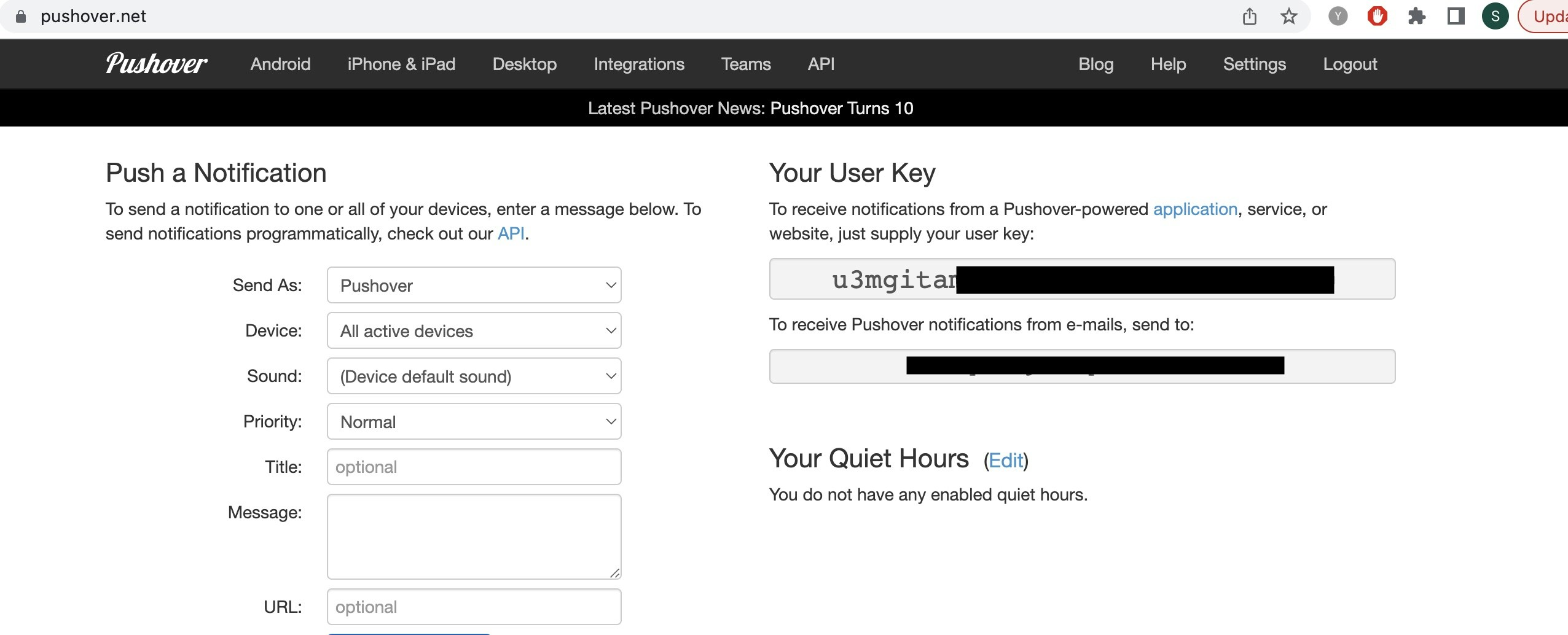The width and height of the screenshot is (1568, 635).
Task: Click the 'Title:' label
Action: [283, 467]
